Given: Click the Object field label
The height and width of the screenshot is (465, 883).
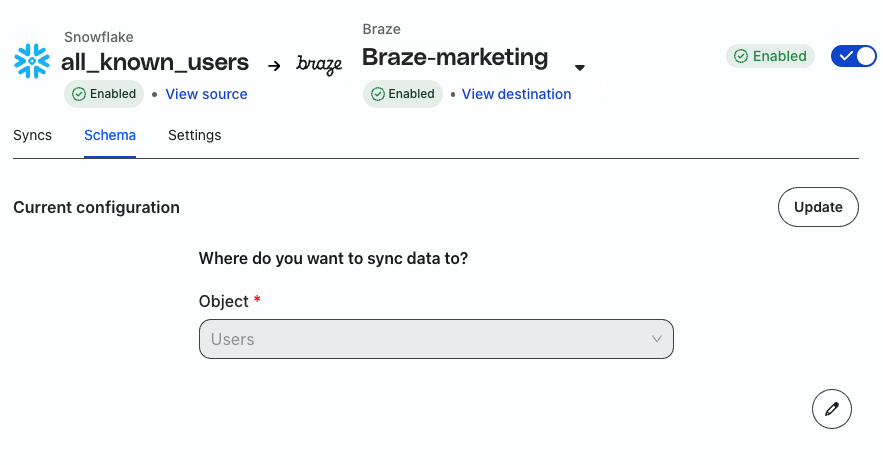Looking at the screenshot, I should tap(224, 301).
